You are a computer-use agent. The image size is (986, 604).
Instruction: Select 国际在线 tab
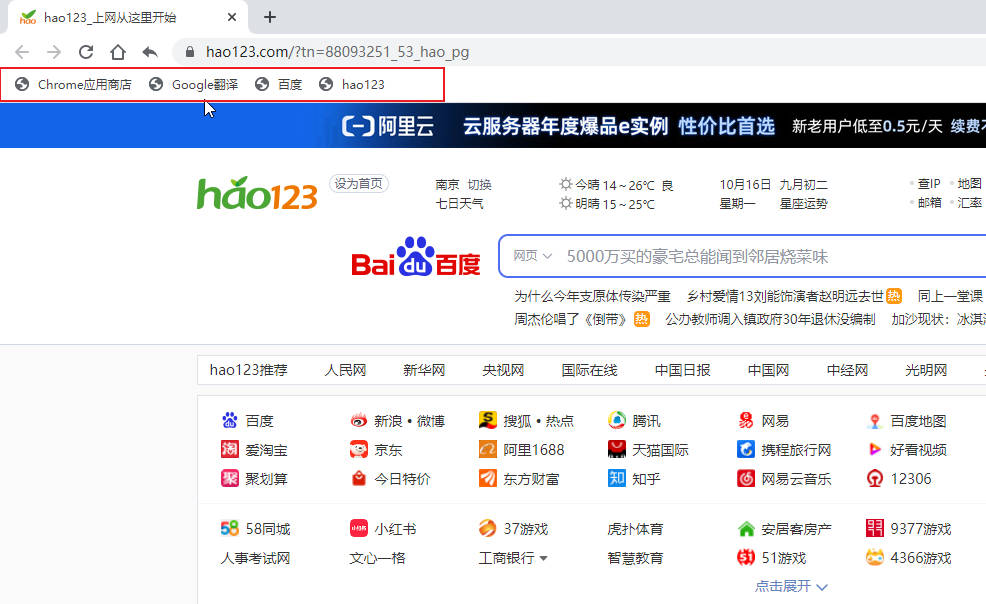click(x=589, y=370)
